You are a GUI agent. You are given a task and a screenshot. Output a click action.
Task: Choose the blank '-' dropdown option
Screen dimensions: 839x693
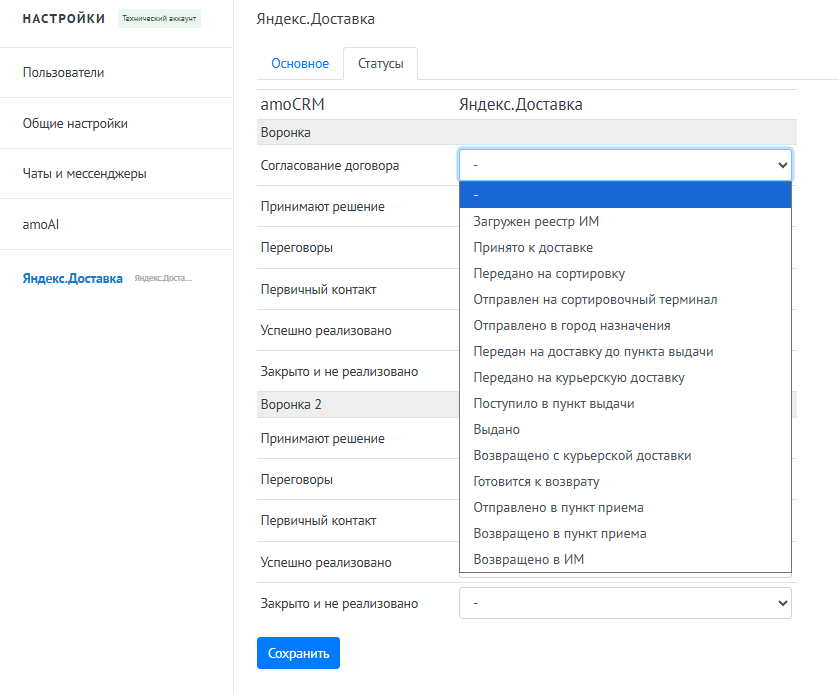[625, 195]
